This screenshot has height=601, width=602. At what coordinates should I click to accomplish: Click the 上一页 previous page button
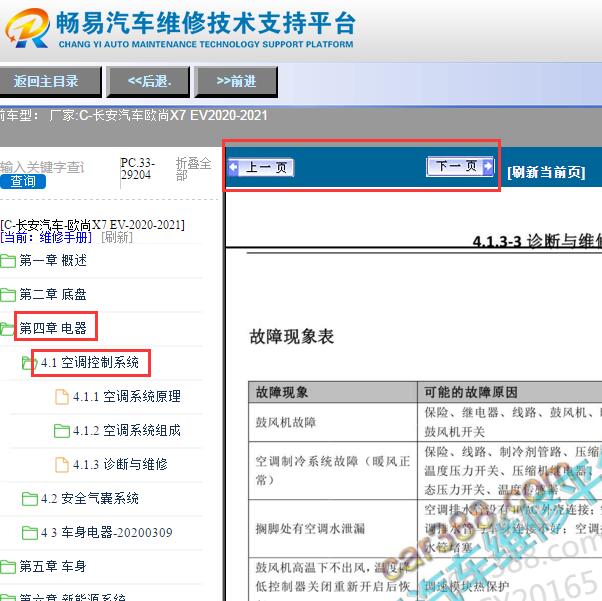tap(261, 167)
